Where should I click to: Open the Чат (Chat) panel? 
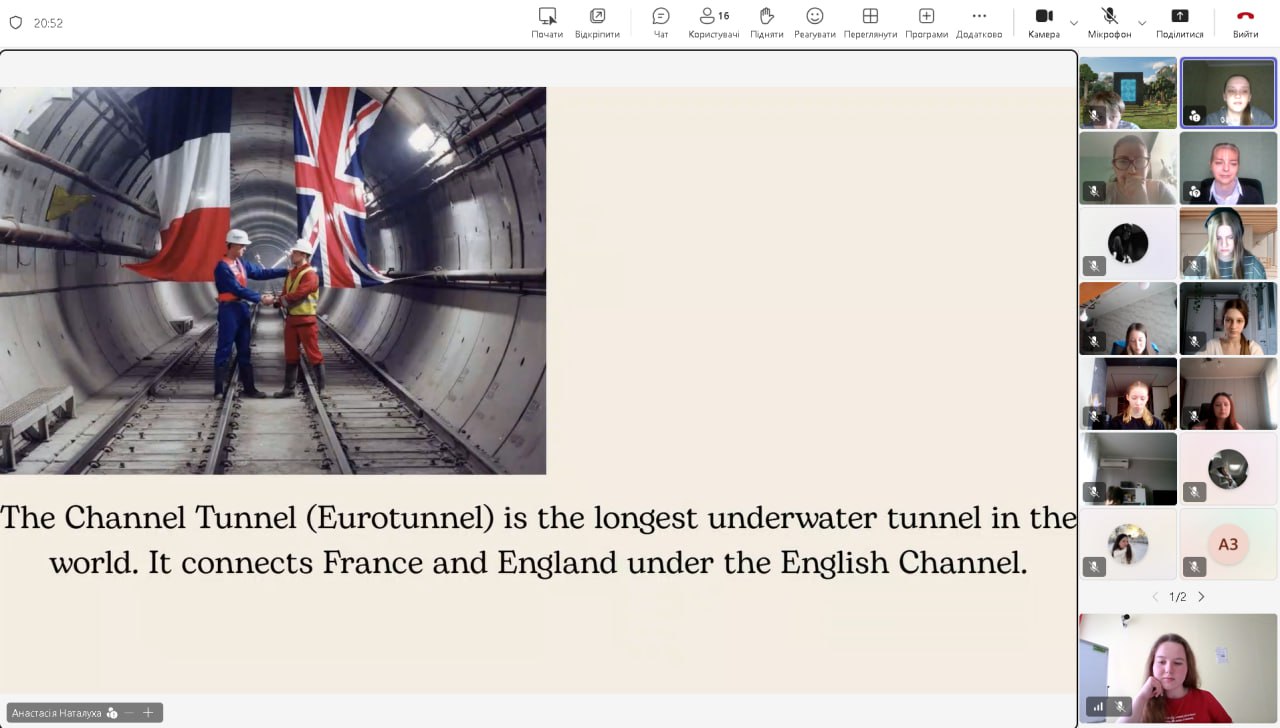[x=660, y=22]
